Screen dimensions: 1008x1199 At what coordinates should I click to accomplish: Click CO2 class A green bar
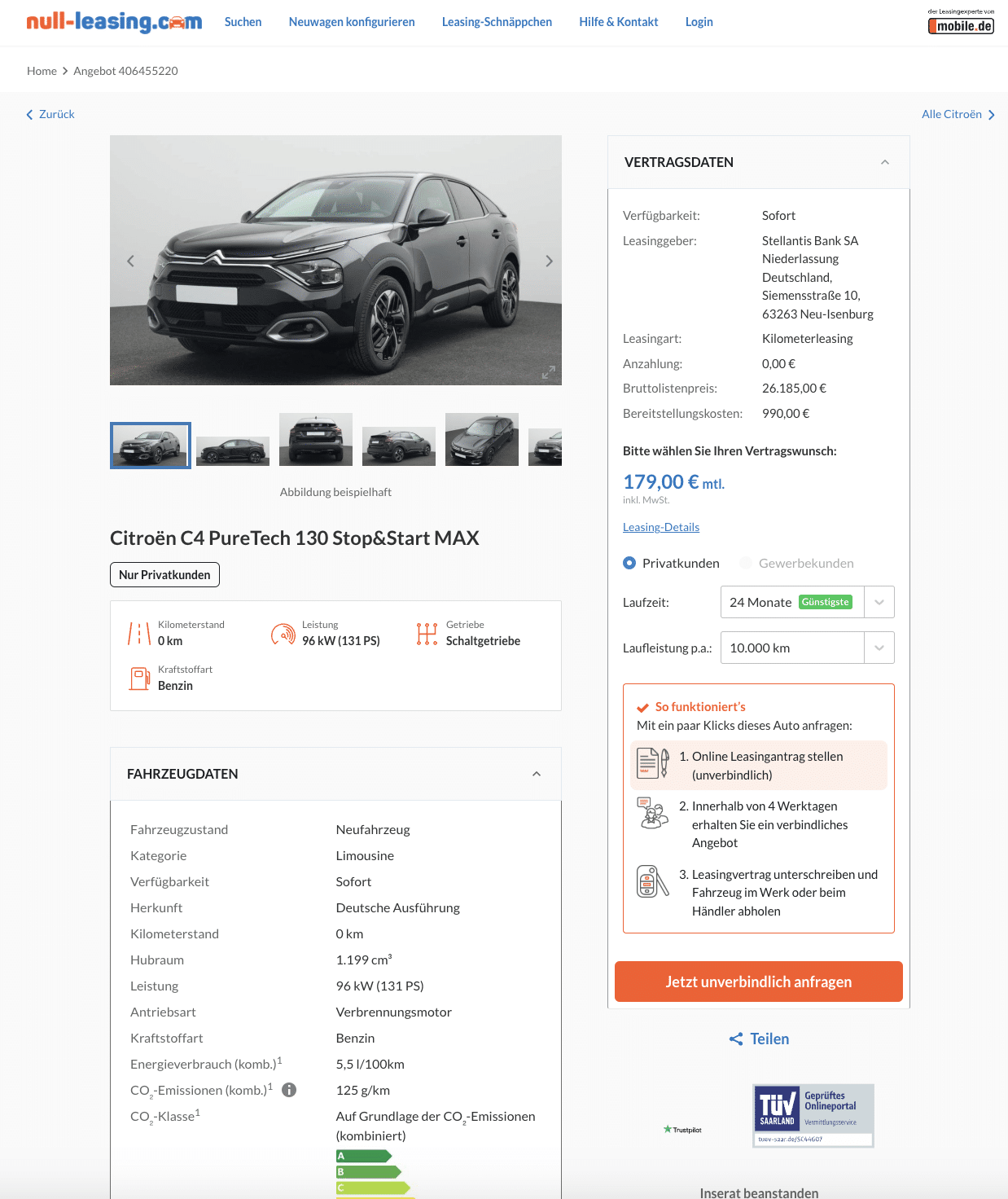pyautogui.click(x=364, y=1156)
